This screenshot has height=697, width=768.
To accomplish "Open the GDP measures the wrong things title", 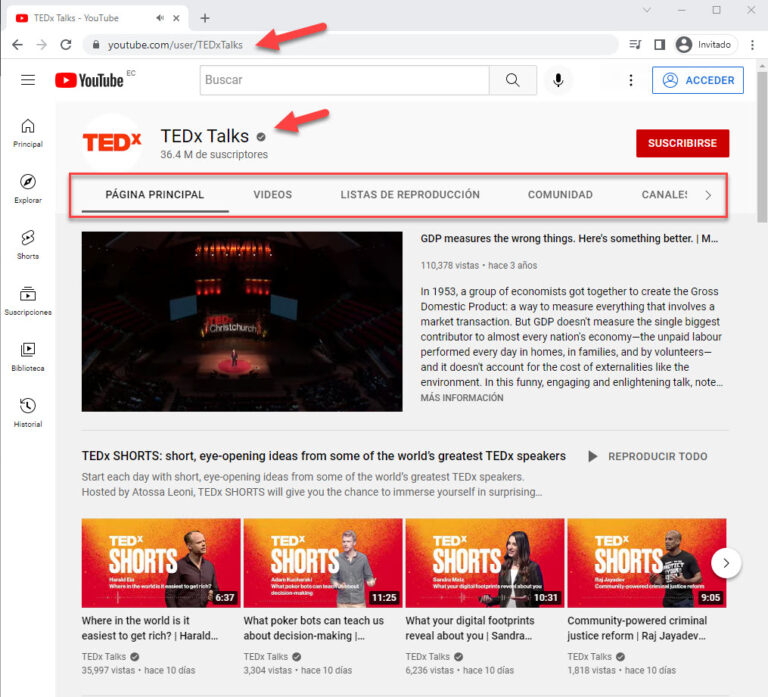I will (569, 239).
